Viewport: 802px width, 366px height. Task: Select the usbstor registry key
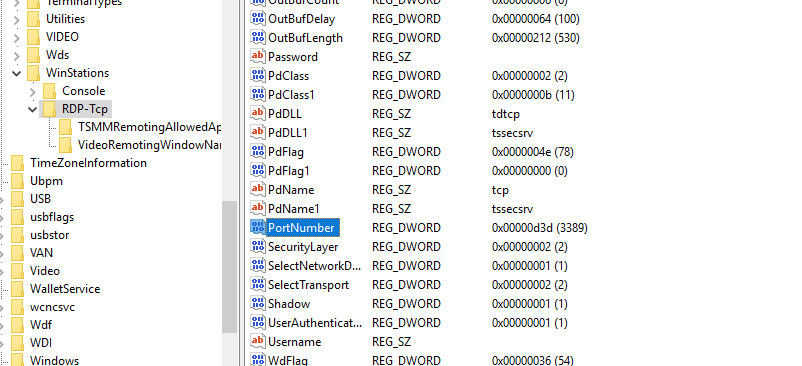pos(50,235)
